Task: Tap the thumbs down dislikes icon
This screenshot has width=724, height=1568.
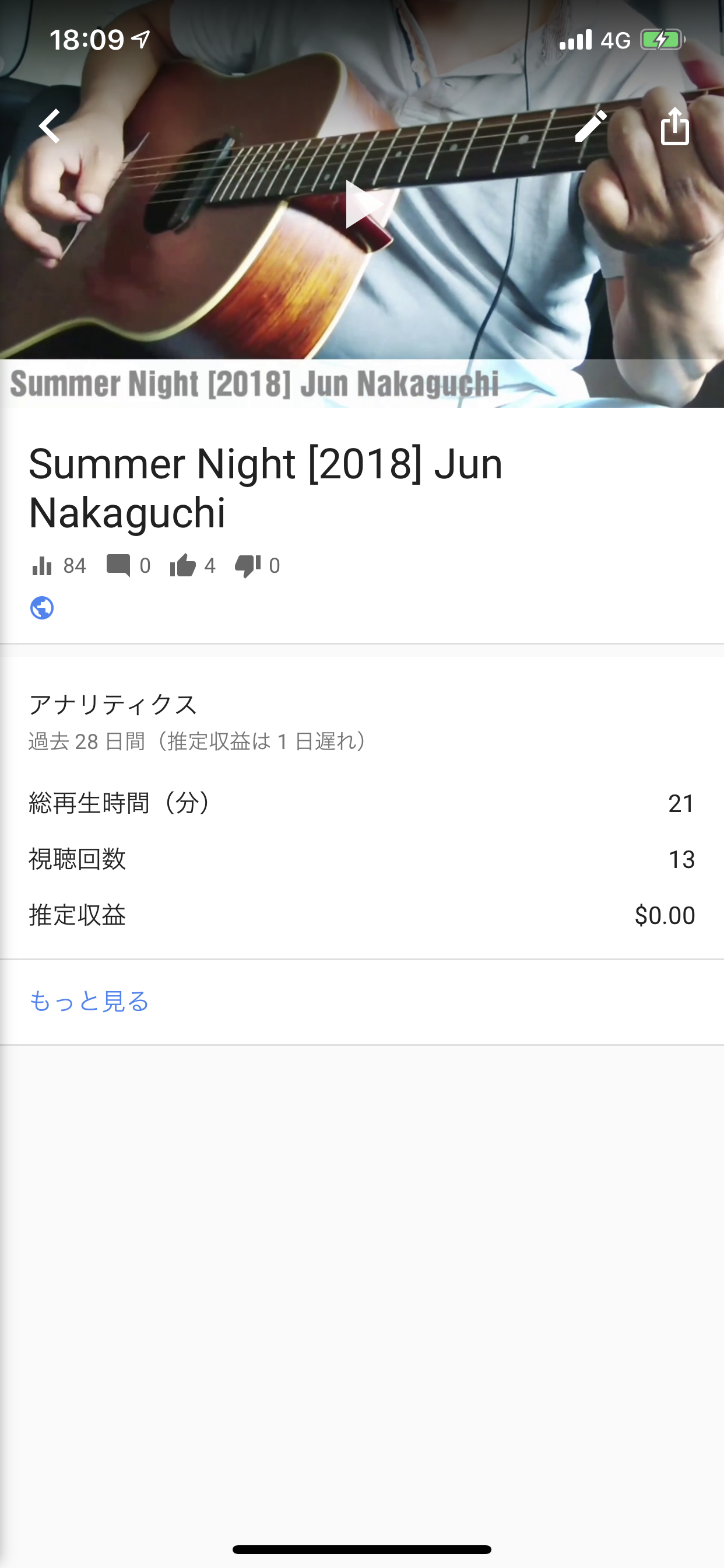Action: point(248,565)
